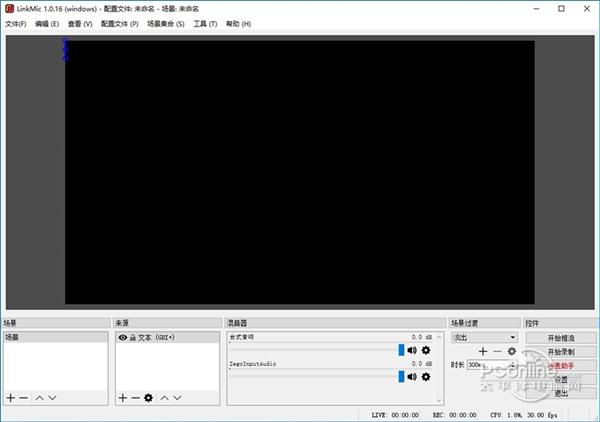Select the 文本 (GDI+) source row
Image resolution: width=600 pixels, height=422 pixels.
point(167,337)
